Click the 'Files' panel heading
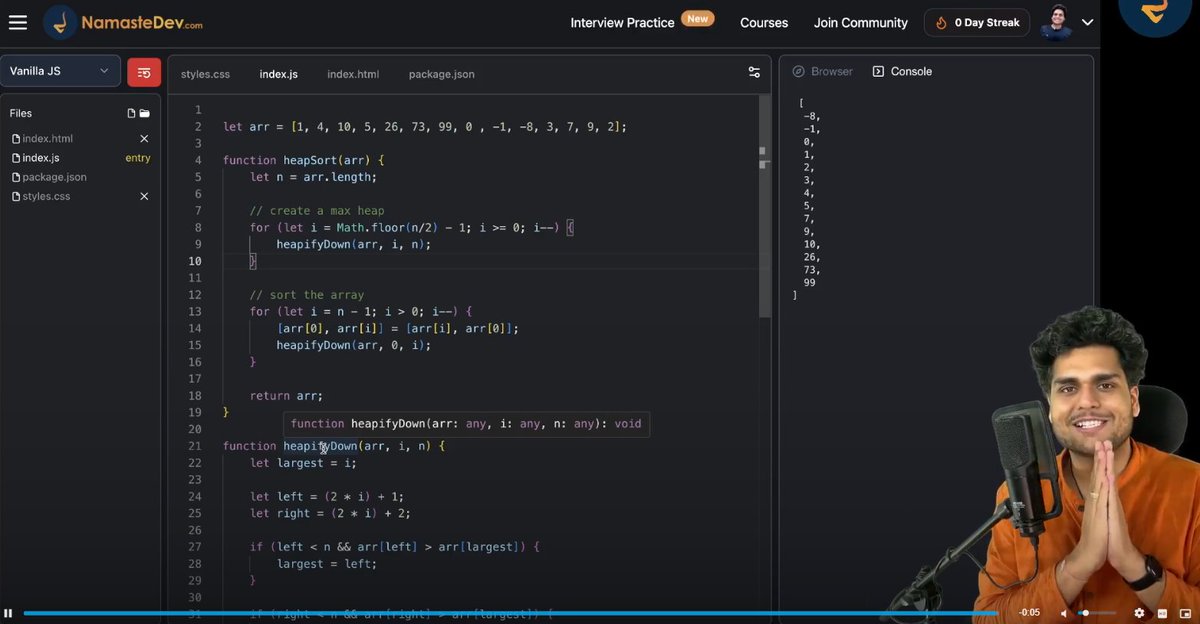Screen dimensions: 1200x624 [x=22, y=113]
